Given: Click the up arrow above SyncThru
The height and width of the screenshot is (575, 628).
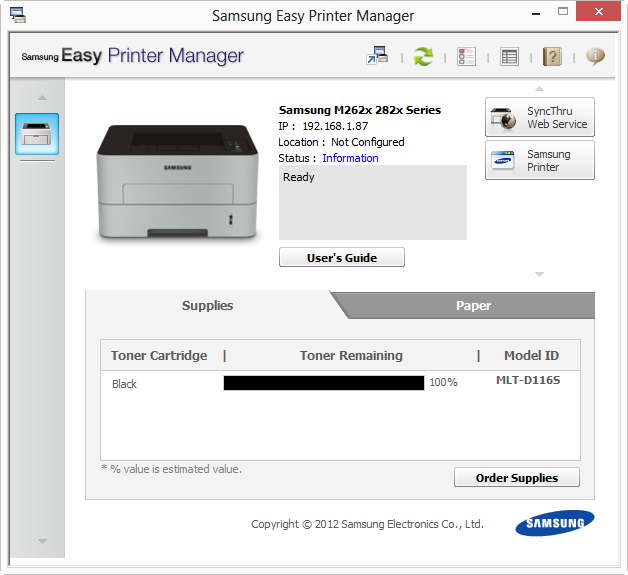Looking at the screenshot, I should click(539, 88).
